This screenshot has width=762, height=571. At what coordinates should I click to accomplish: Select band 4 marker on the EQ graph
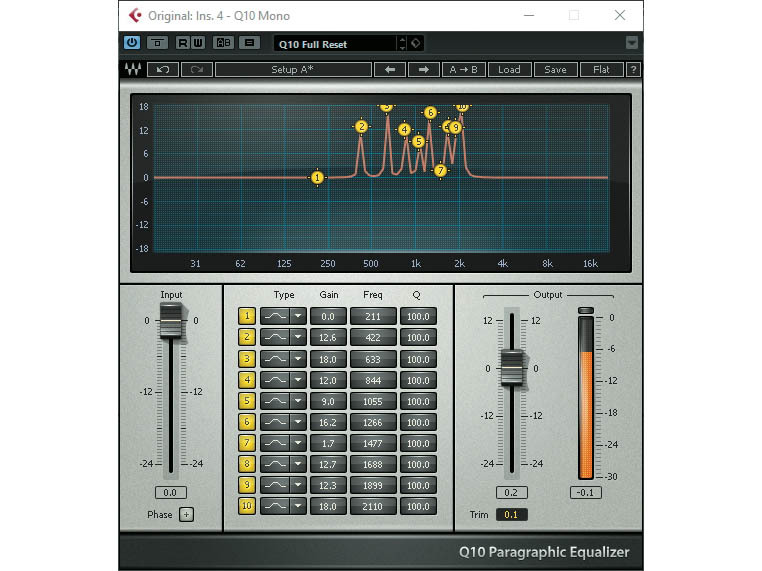[404, 130]
